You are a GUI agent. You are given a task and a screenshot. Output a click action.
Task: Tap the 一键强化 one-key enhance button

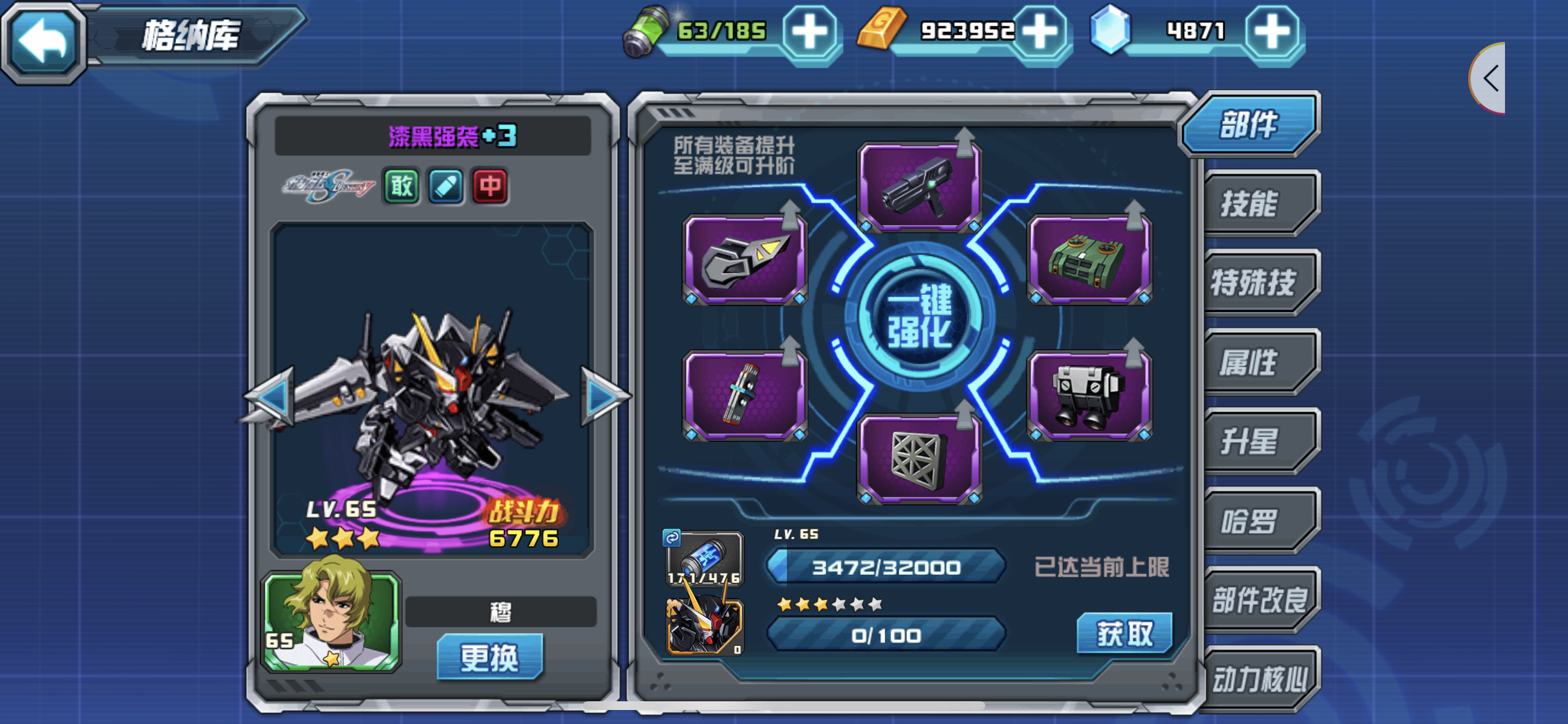919,317
